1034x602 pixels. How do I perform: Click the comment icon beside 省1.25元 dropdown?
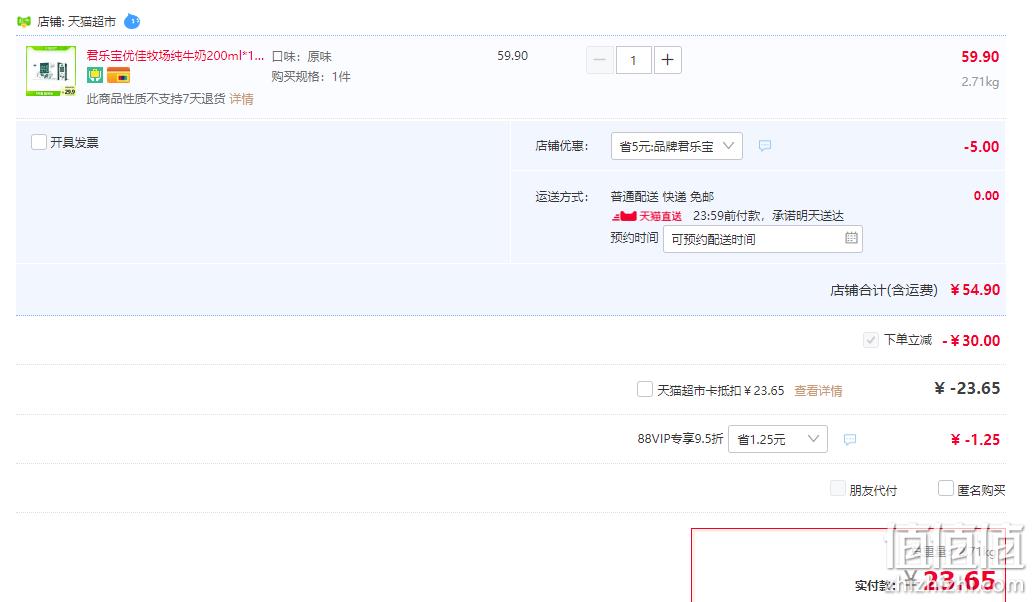point(850,439)
